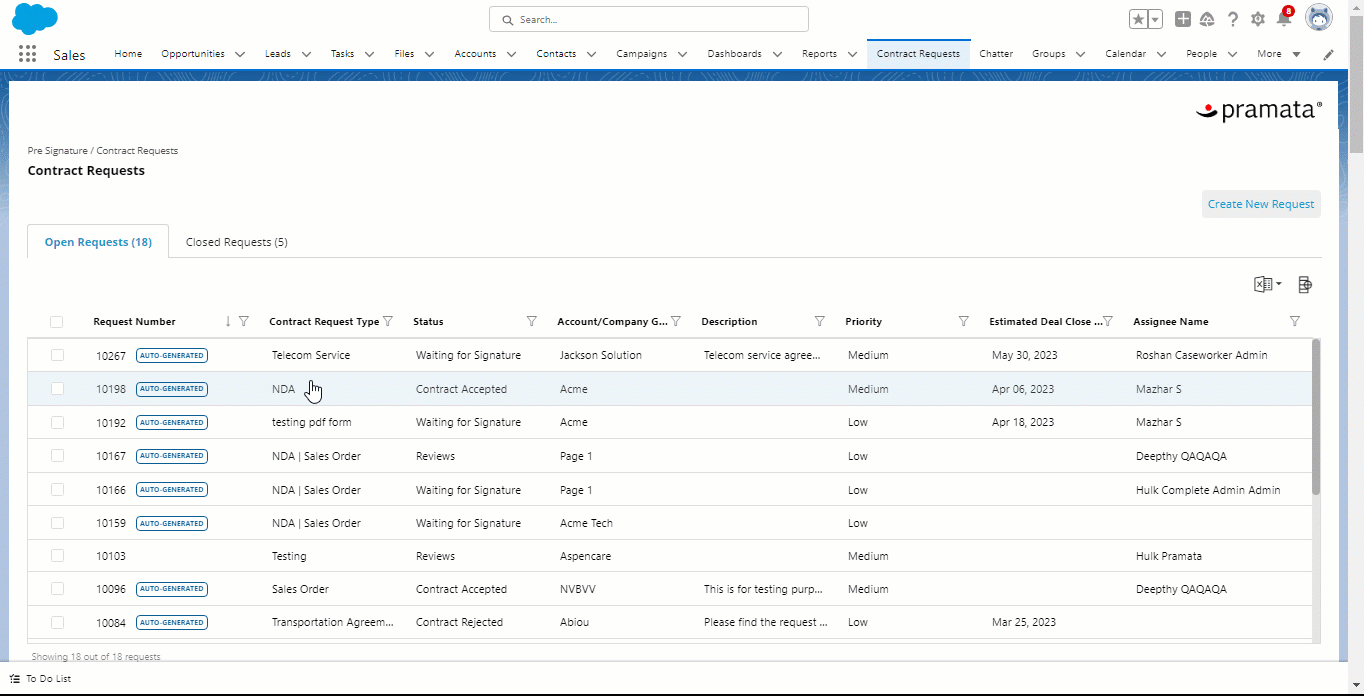The image size is (1364, 696).
Task: Check the box for request 10167
Action: click(x=57, y=455)
